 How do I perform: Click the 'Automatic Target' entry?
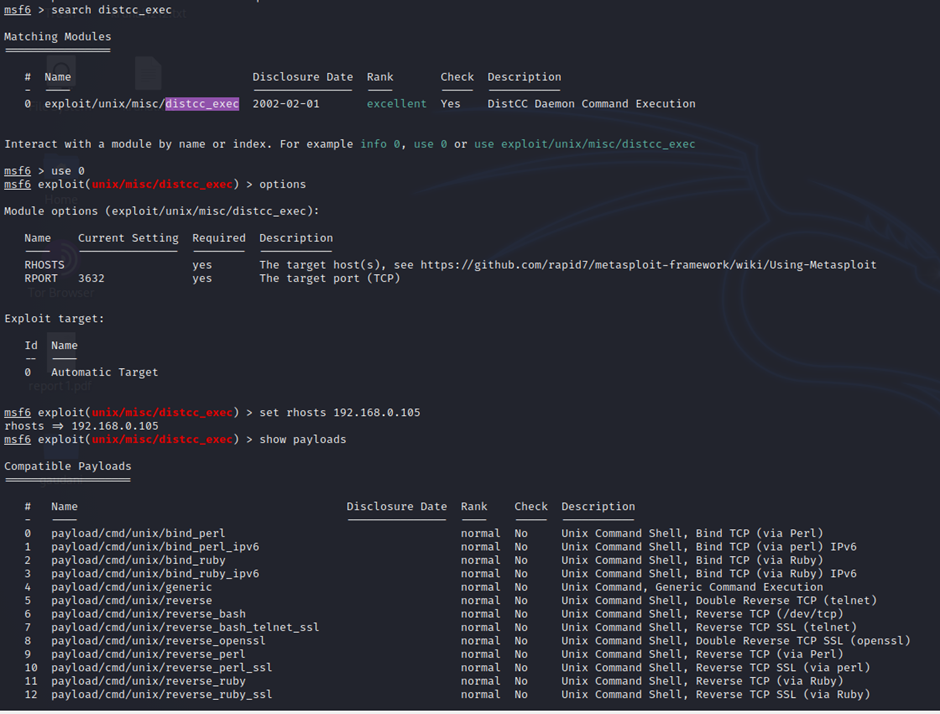pyautogui.click(x=104, y=372)
